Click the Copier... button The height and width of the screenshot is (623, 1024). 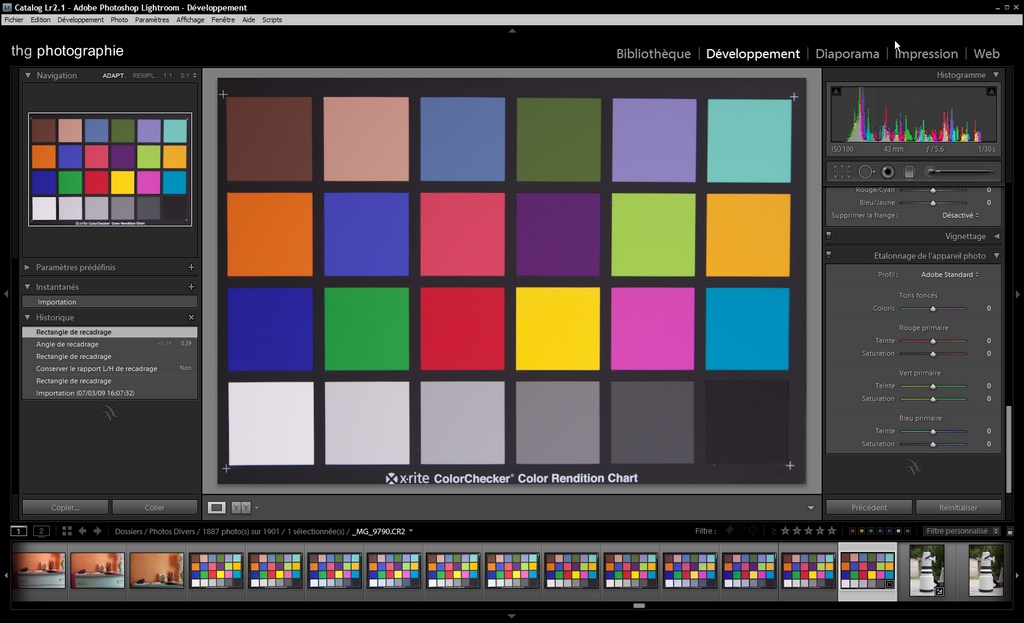tap(65, 507)
